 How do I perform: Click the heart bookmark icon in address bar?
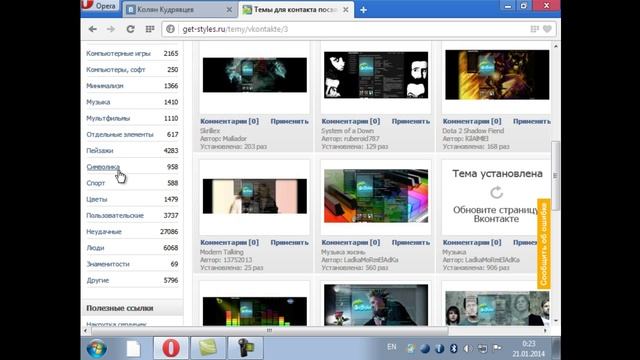click(x=547, y=29)
